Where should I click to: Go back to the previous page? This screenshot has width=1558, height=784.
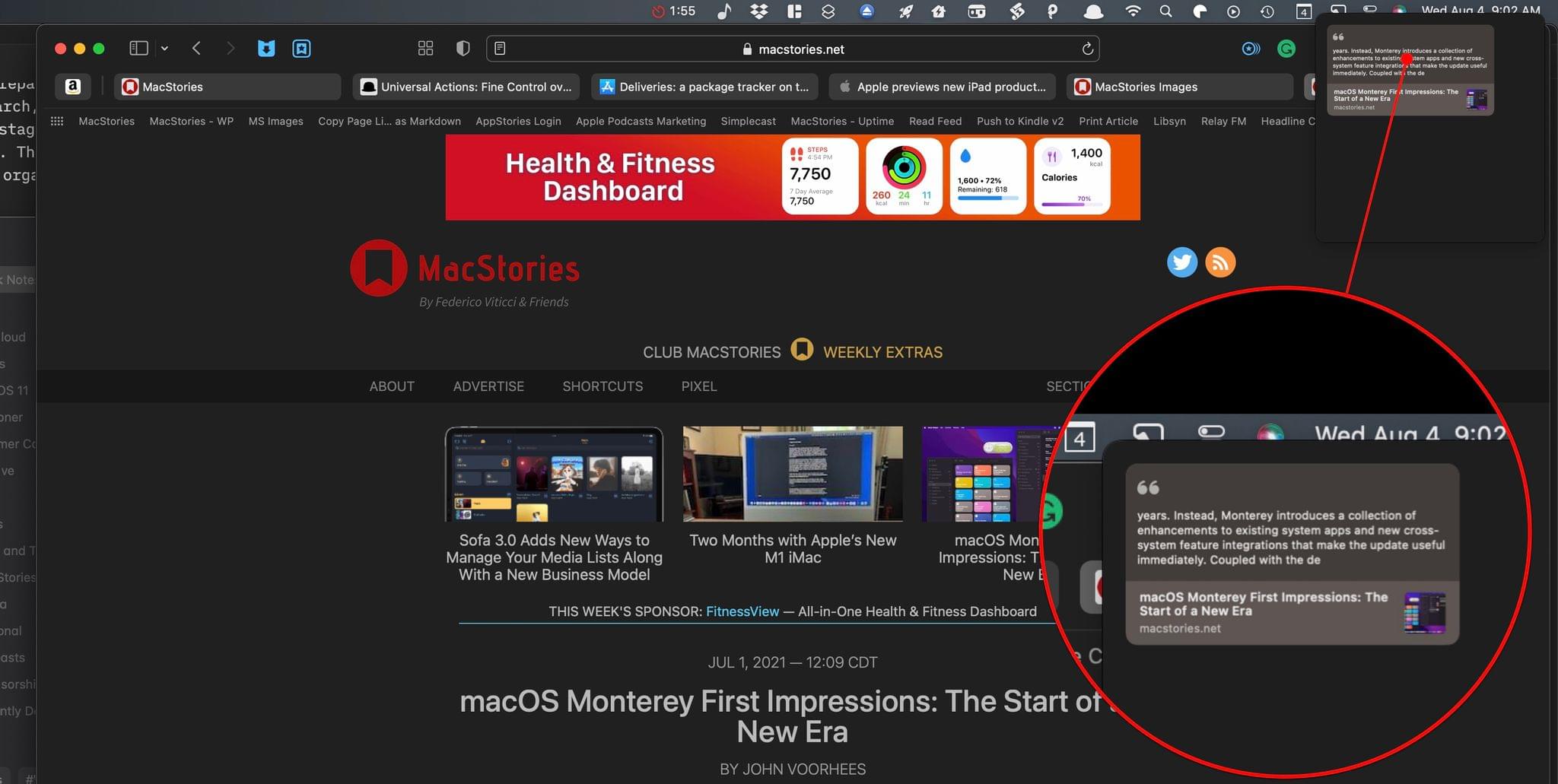point(196,49)
